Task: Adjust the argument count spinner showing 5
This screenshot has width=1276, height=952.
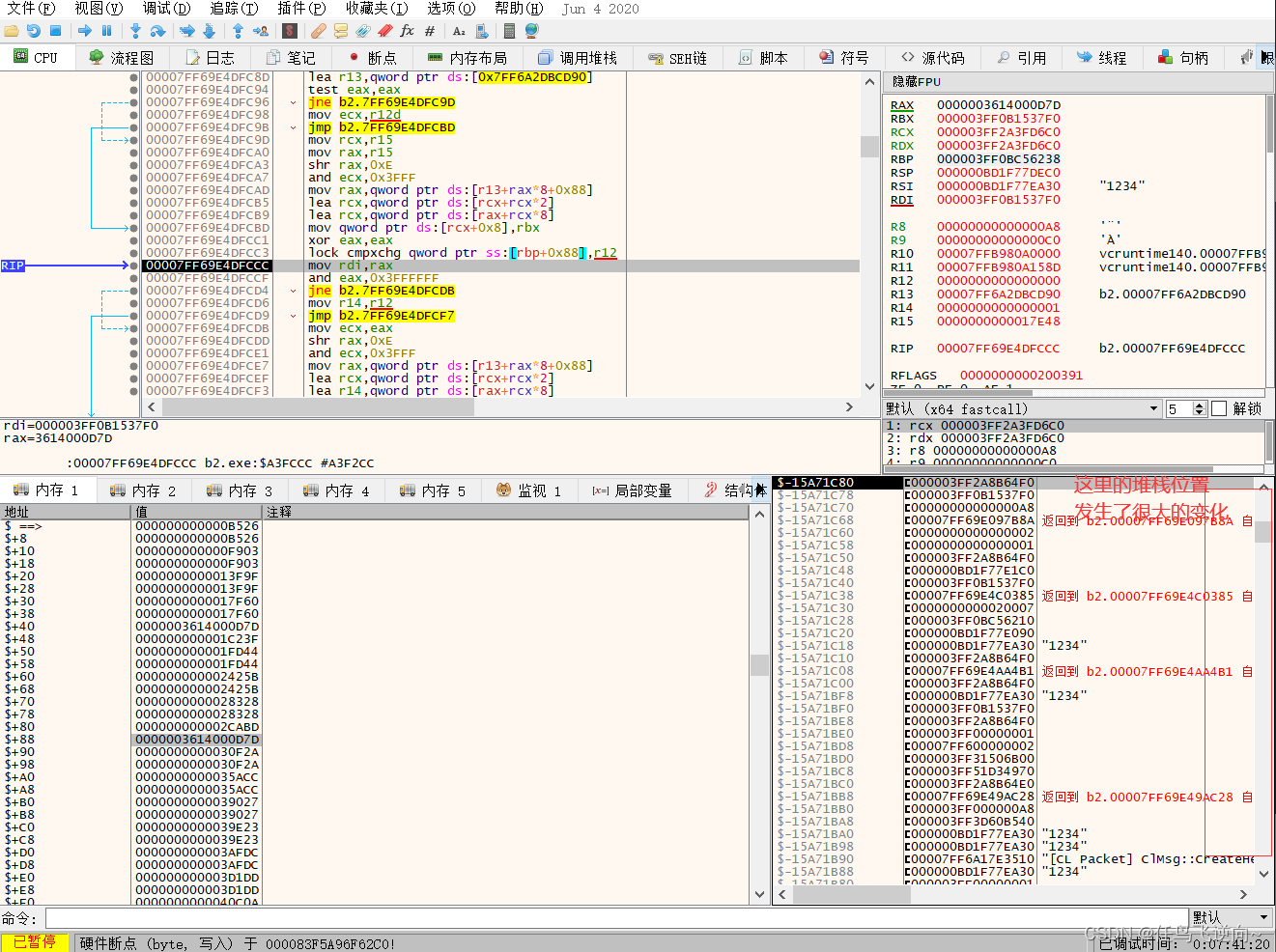Action: click(x=1186, y=408)
